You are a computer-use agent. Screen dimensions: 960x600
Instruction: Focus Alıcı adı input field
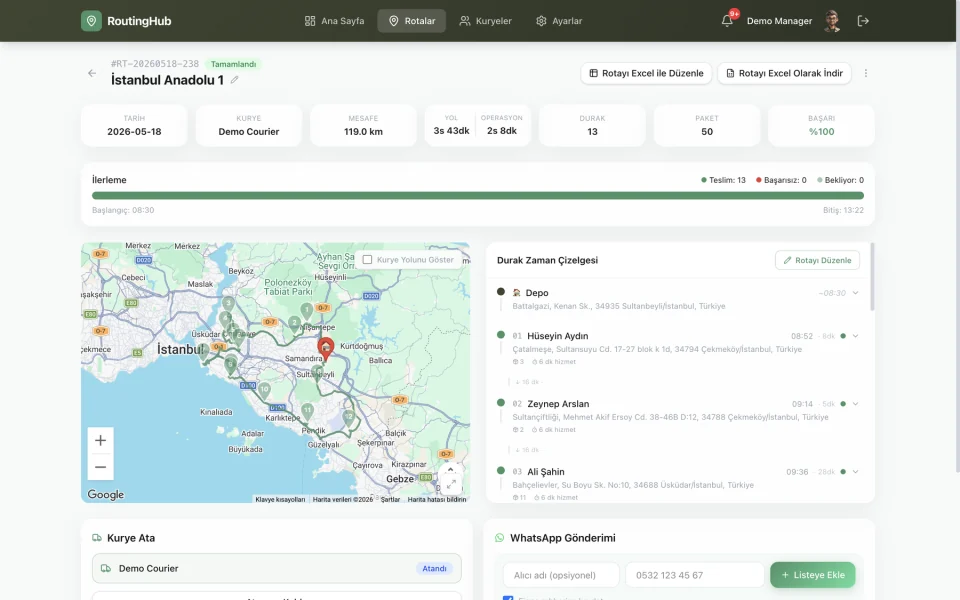click(x=561, y=575)
